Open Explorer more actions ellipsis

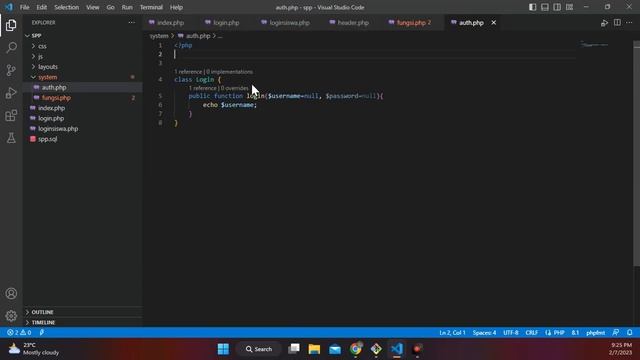[x=131, y=22]
